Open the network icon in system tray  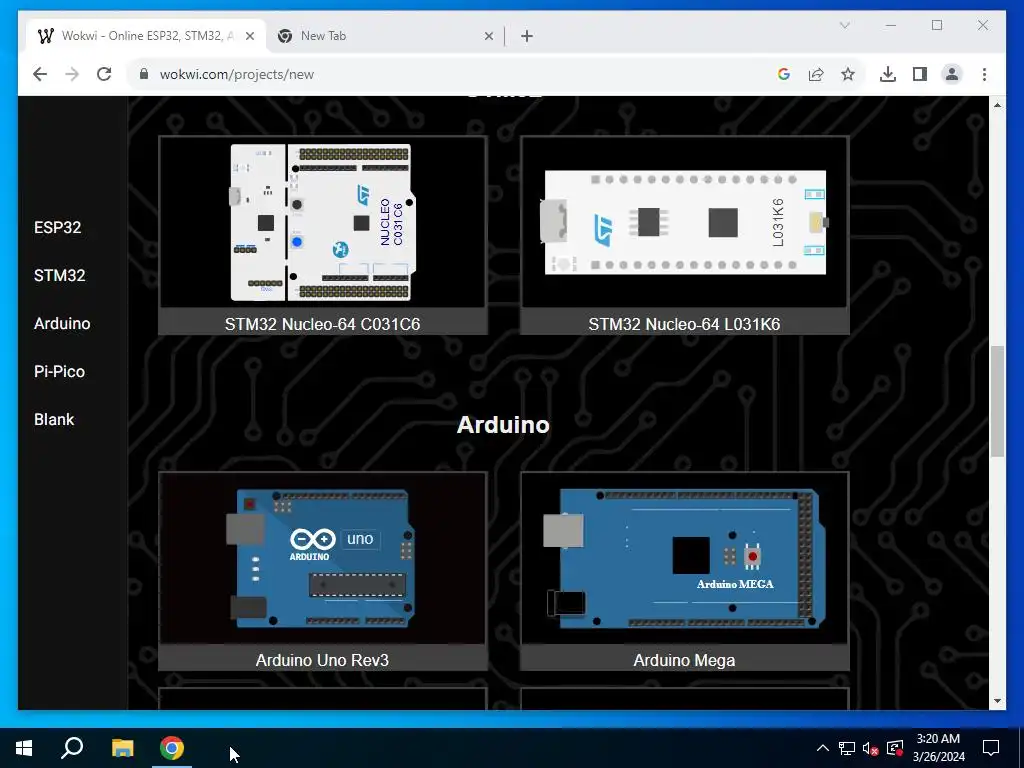pyautogui.click(x=847, y=748)
